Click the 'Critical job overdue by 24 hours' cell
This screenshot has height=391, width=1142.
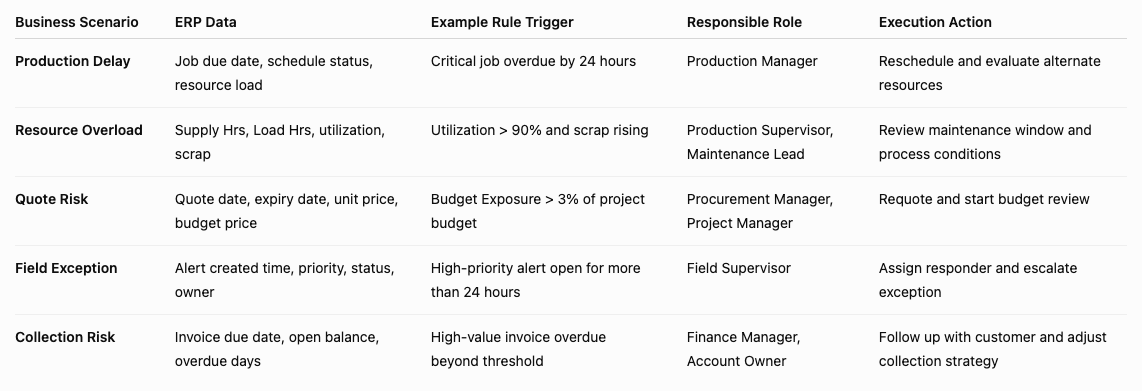(x=533, y=61)
